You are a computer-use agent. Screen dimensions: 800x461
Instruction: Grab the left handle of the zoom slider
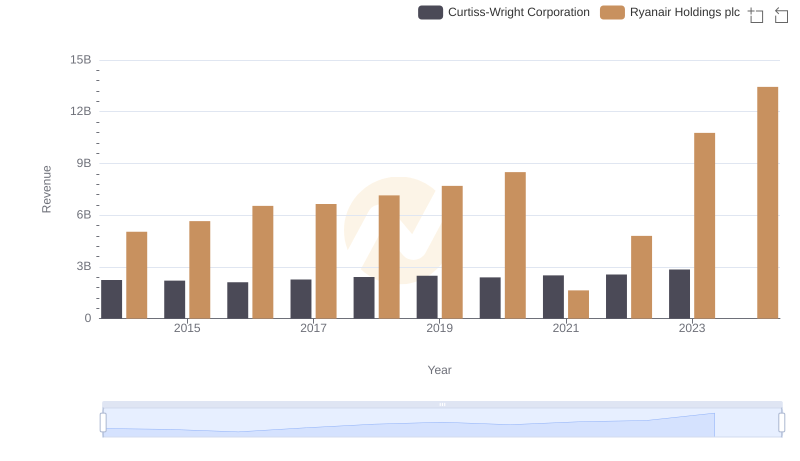coord(103,422)
